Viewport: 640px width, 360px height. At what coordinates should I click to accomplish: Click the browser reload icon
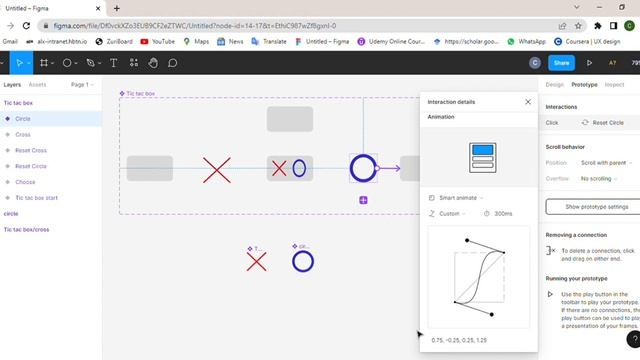(x=26, y=26)
